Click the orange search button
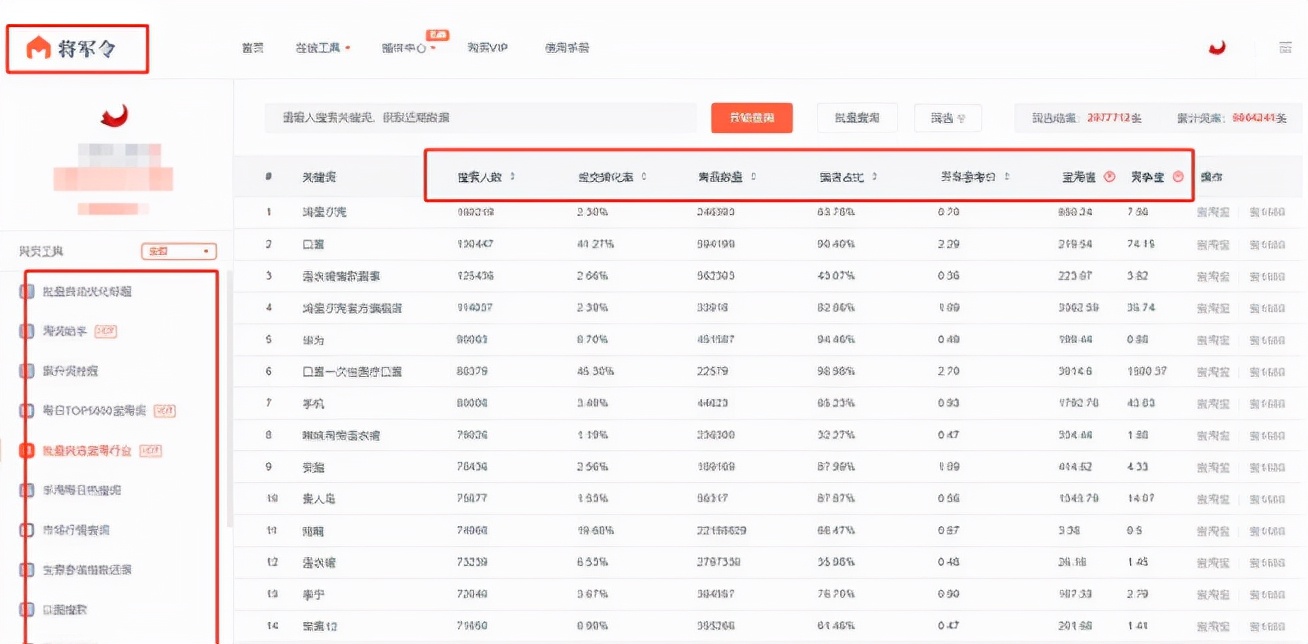This screenshot has width=1308, height=644. click(x=752, y=118)
